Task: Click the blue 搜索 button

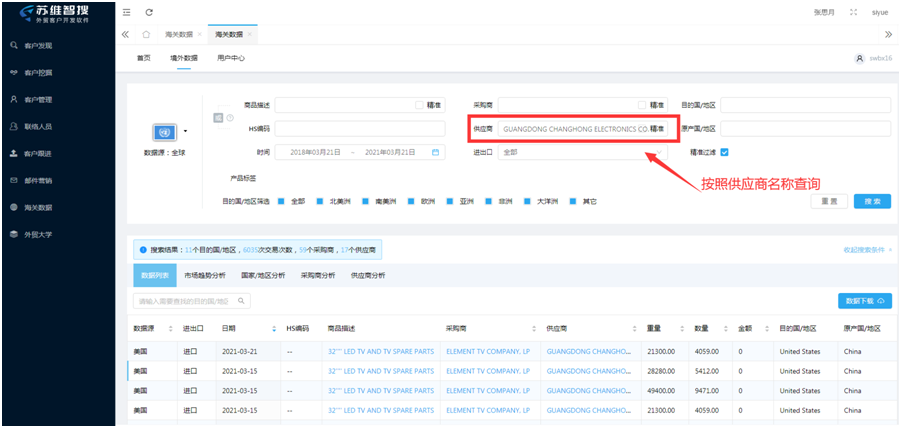Action: [x=872, y=201]
